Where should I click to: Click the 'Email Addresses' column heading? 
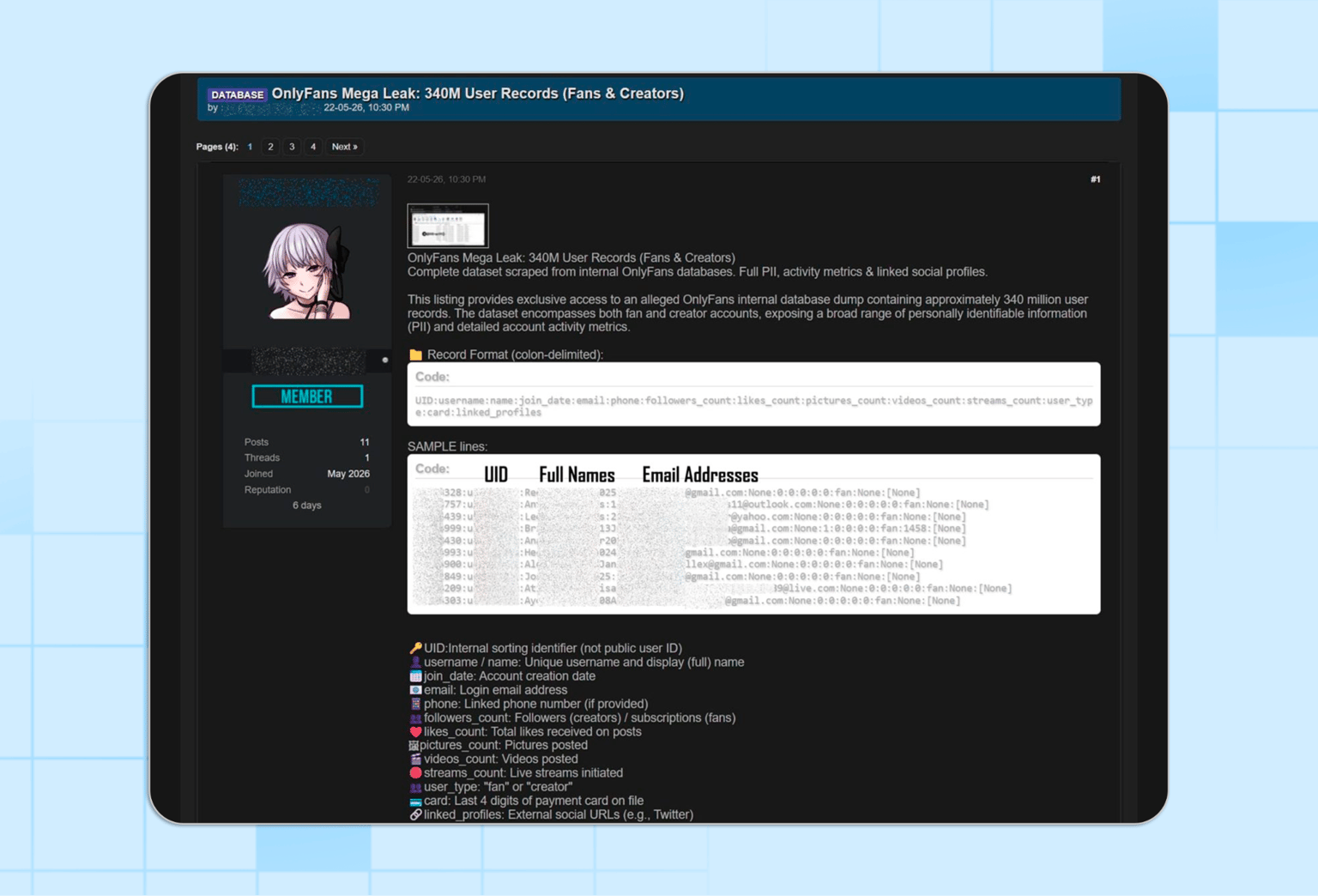click(x=700, y=475)
